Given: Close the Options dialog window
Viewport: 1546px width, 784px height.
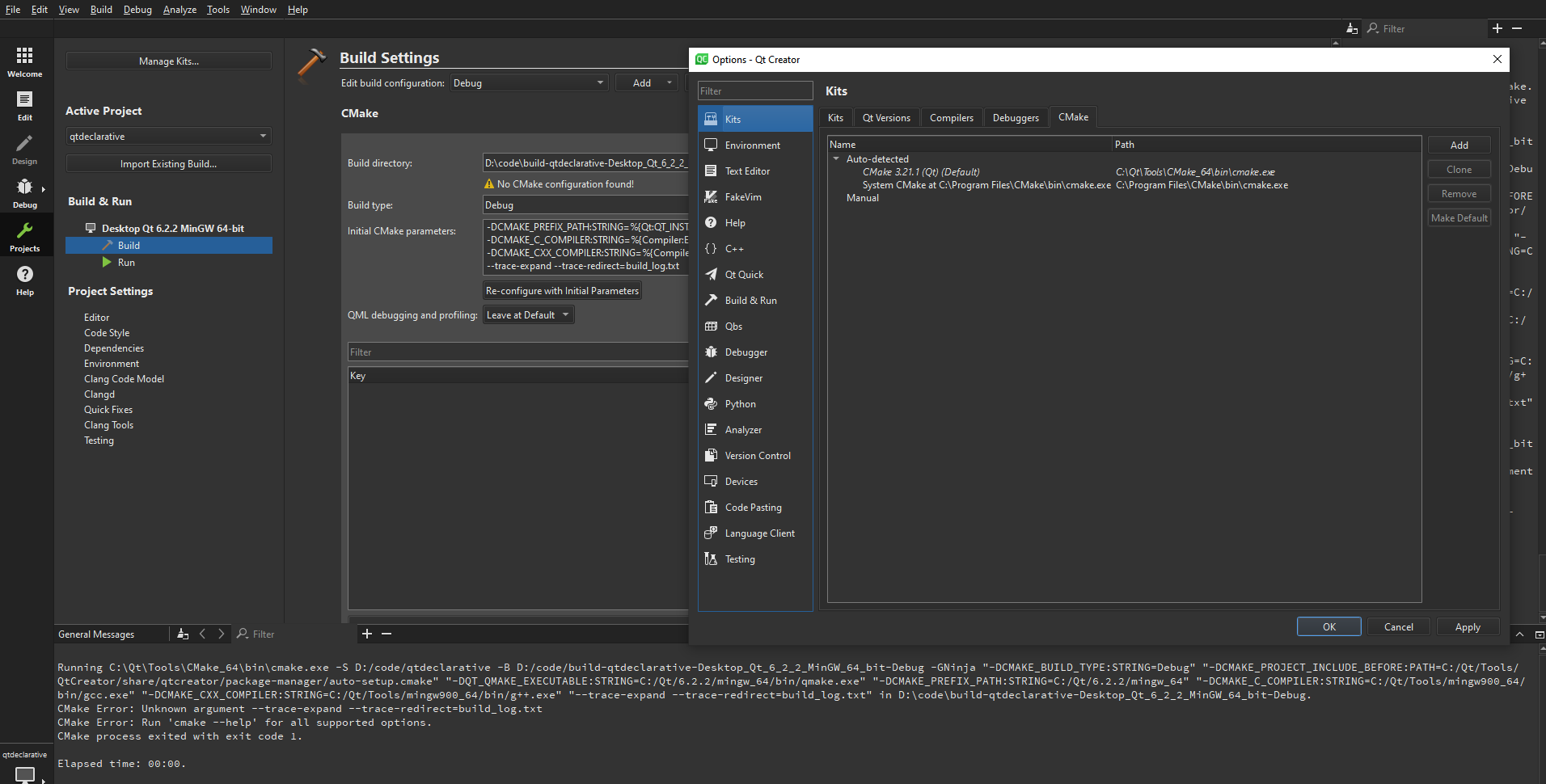Looking at the screenshot, I should coord(1497,59).
